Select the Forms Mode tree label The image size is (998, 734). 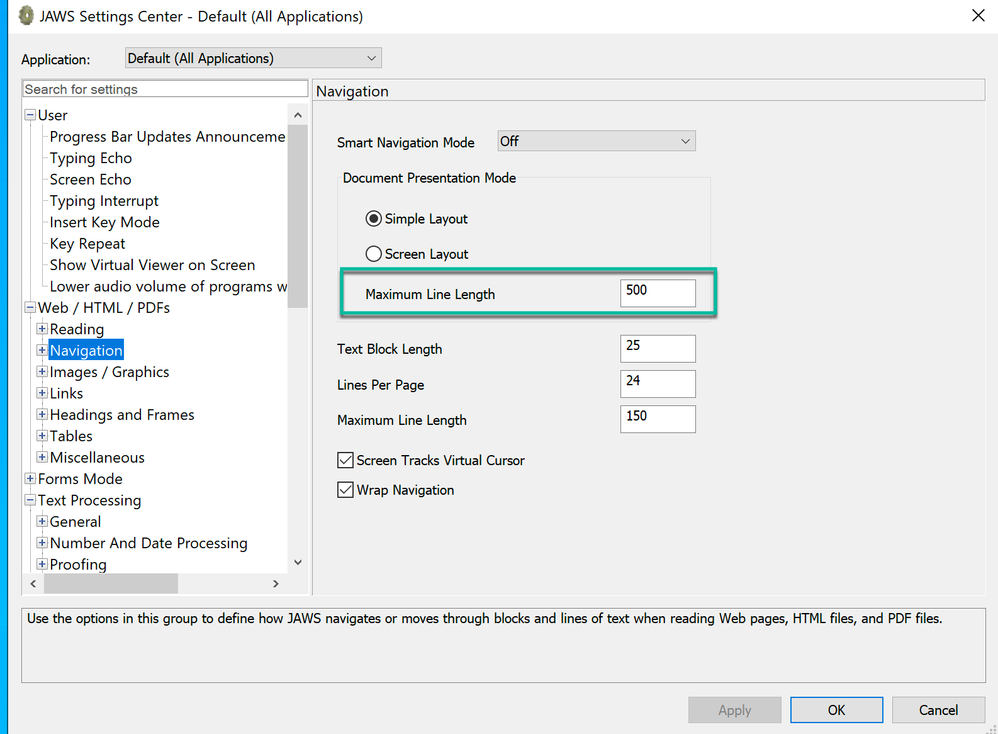tap(80, 479)
